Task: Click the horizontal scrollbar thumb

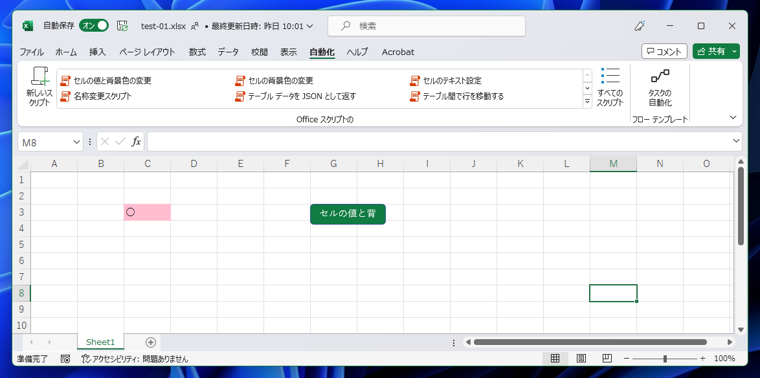Action: [590, 342]
